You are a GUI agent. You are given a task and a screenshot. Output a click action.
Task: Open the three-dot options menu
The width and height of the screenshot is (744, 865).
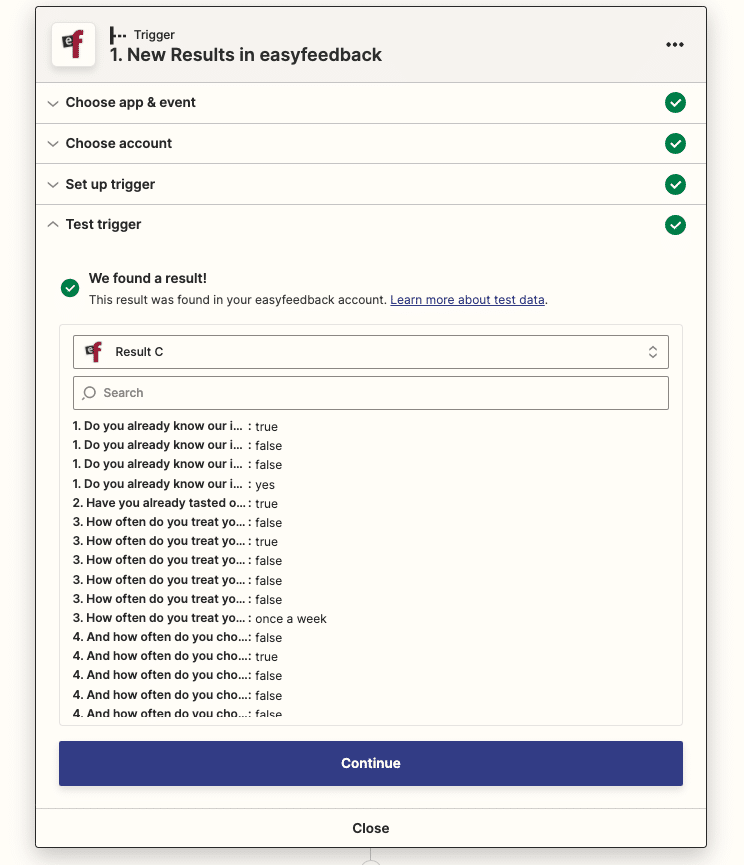click(x=675, y=44)
